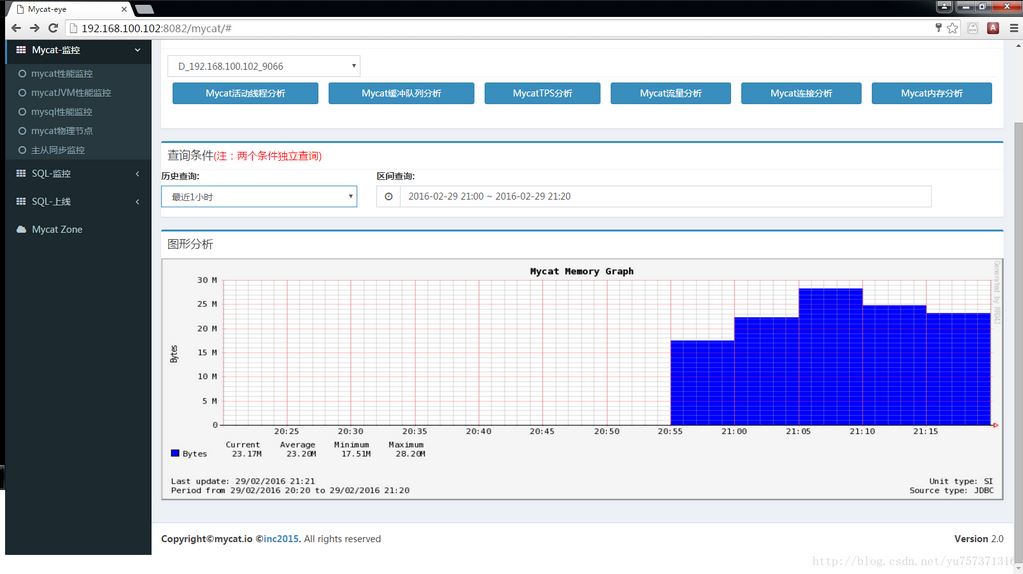Click the 'Current 23.17M' value text
Screen dimensions: 1023x574
point(243,449)
